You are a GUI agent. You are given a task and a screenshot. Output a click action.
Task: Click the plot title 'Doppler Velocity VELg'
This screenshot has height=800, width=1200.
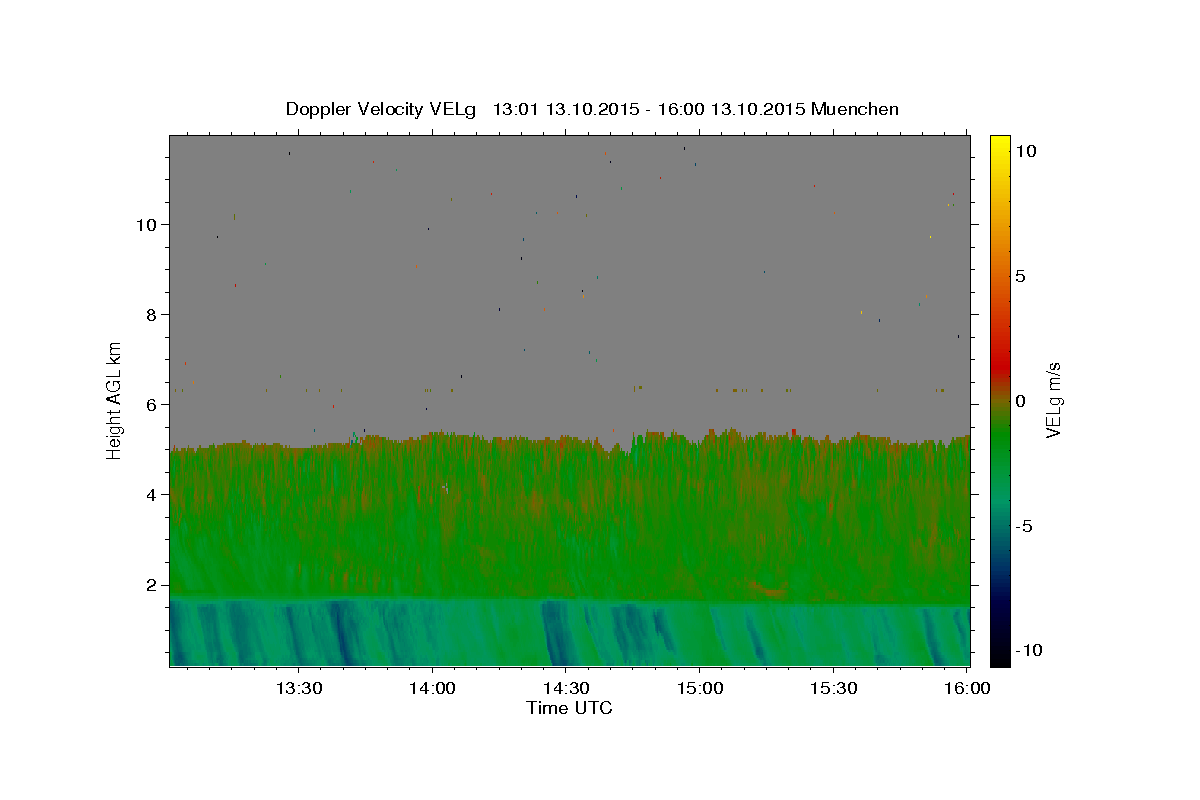tap(383, 109)
